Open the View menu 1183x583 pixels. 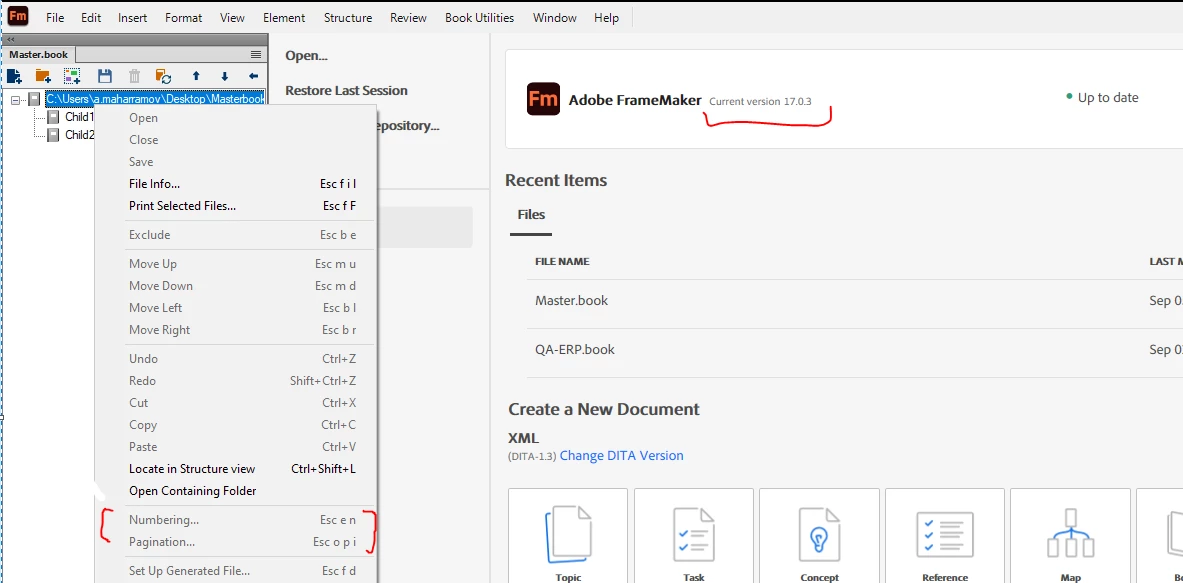click(x=232, y=17)
